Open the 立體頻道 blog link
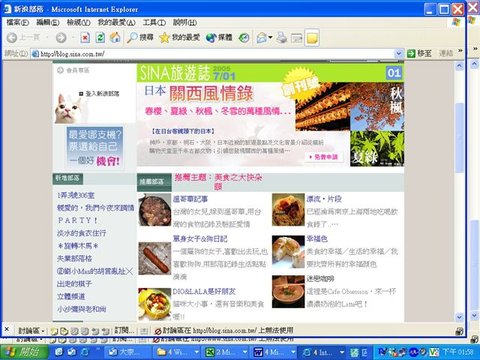The height and width of the screenshot is (360, 480). (x=71, y=296)
